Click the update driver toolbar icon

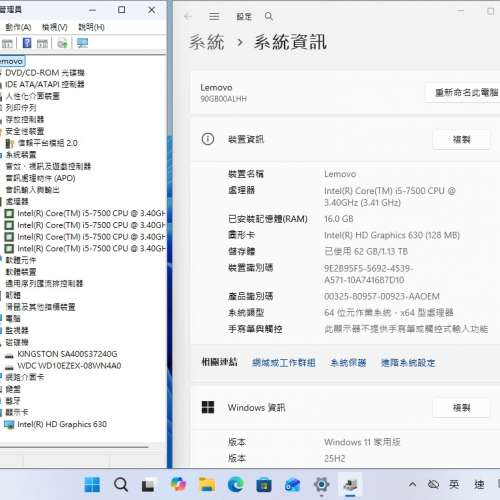click(62, 43)
